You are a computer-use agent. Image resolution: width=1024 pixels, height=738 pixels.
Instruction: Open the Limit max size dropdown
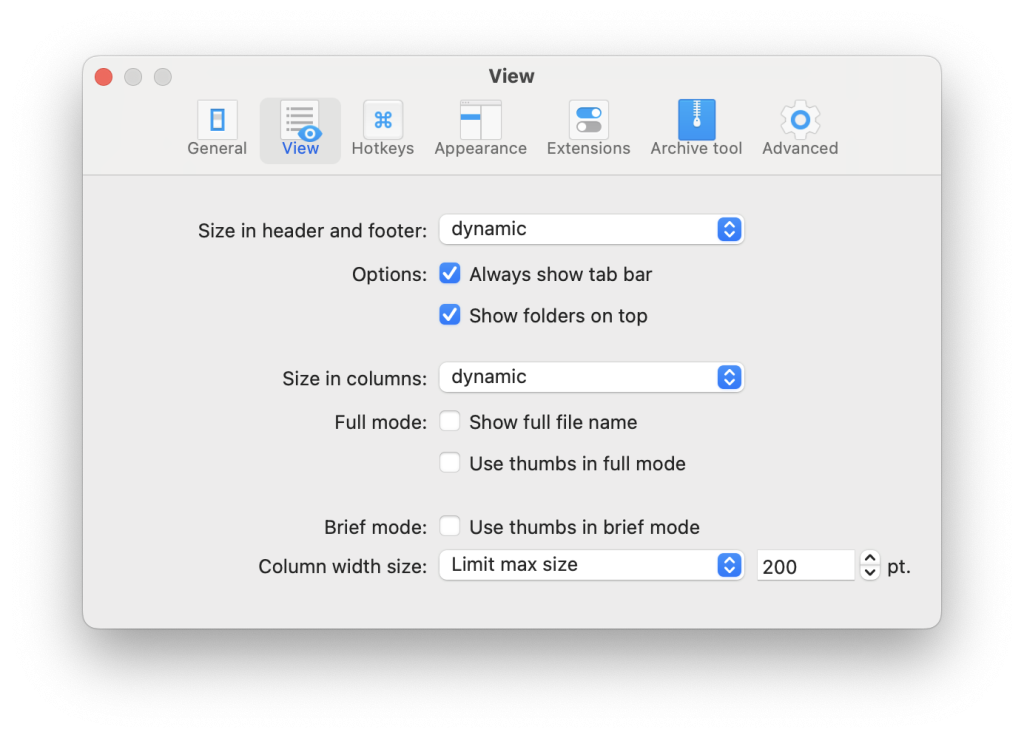coord(592,565)
